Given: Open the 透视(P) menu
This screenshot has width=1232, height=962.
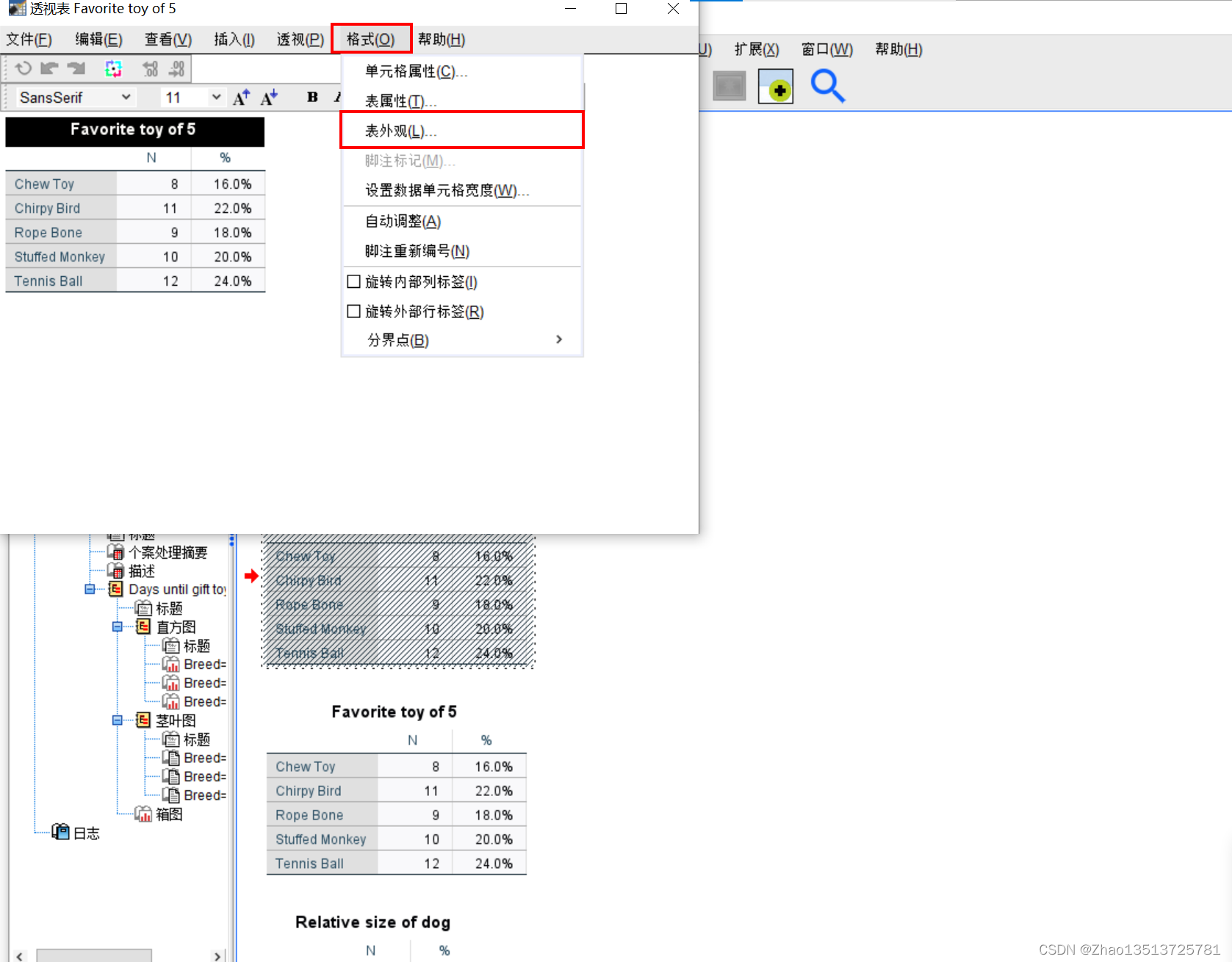Looking at the screenshot, I should click(300, 40).
